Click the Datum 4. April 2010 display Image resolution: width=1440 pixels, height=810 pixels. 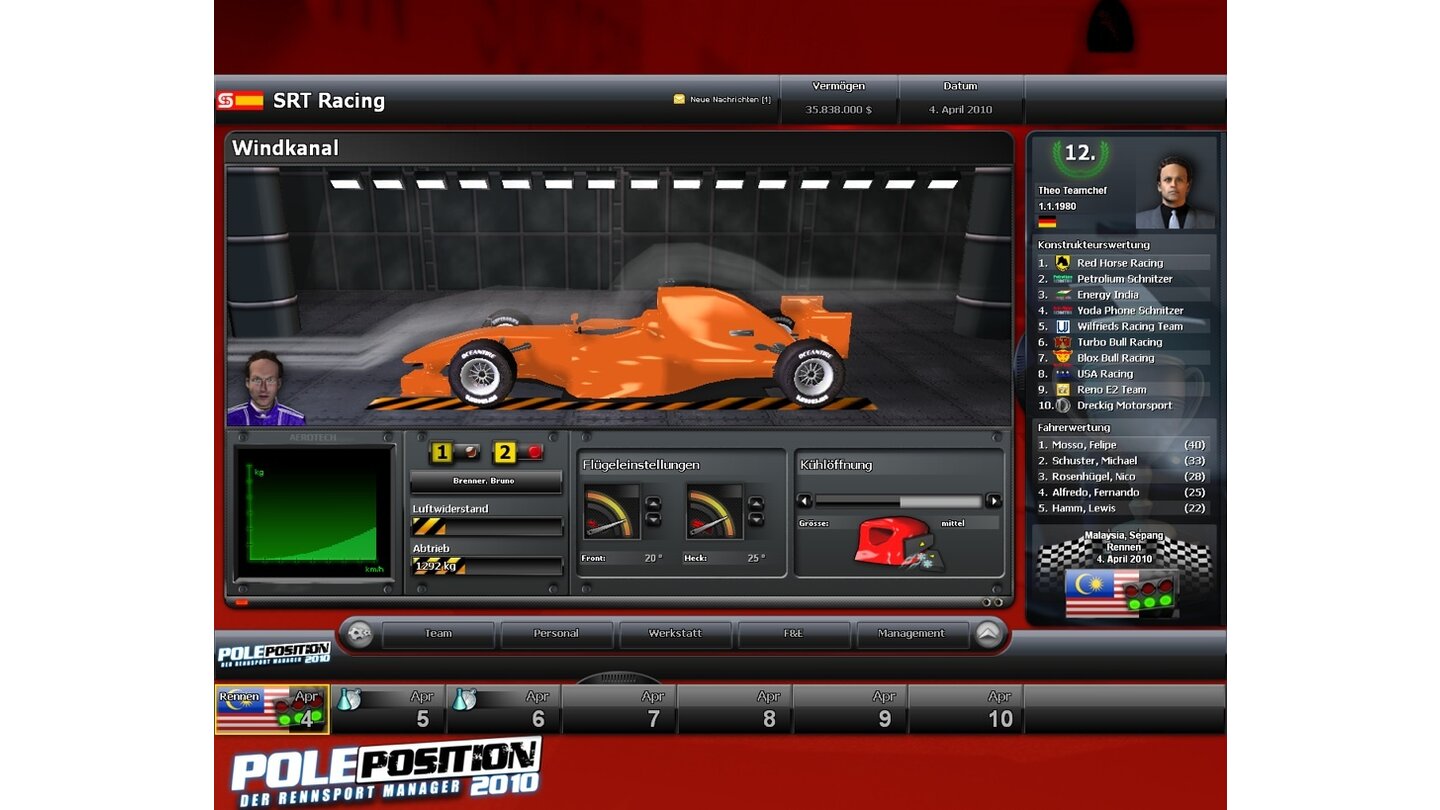click(x=960, y=99)
